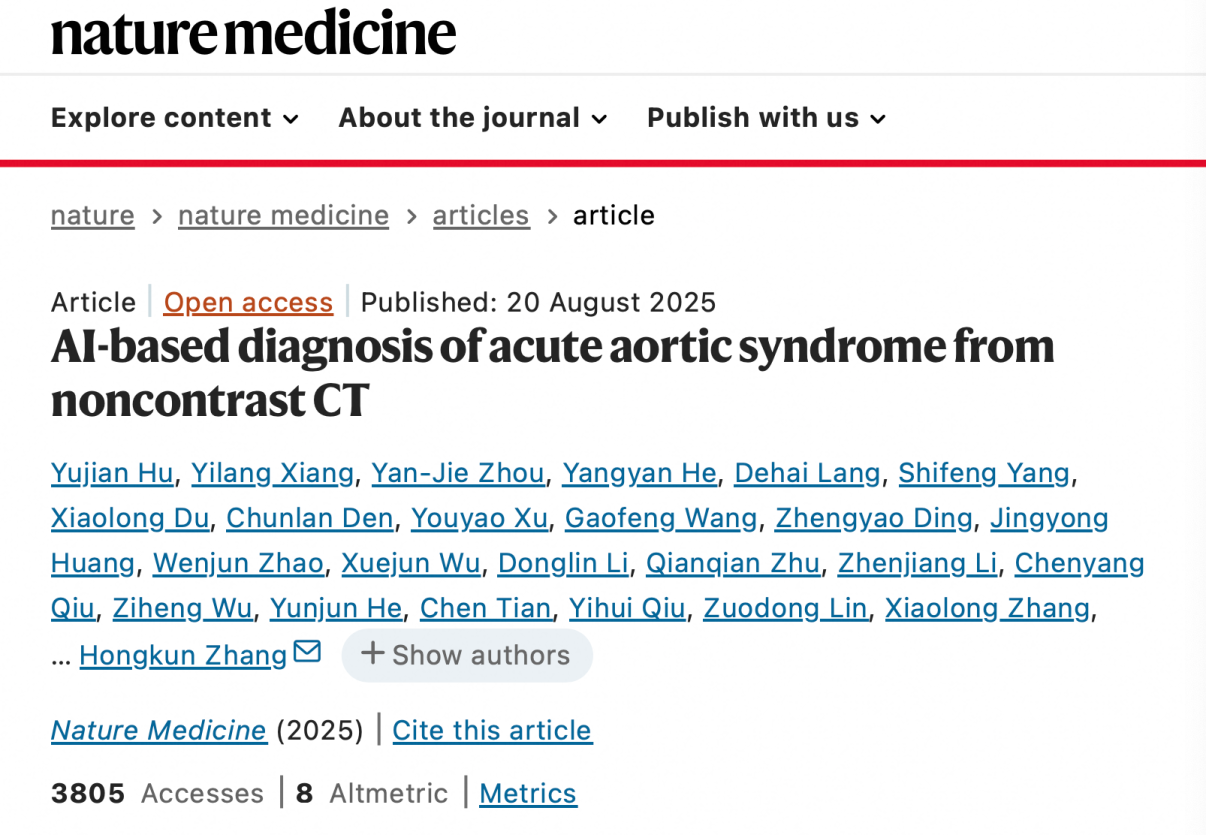Click author Xiaolong Zhang
The width and height of the screenshot is (1206, 835).
pyautogui.click(x=987, y=608)
